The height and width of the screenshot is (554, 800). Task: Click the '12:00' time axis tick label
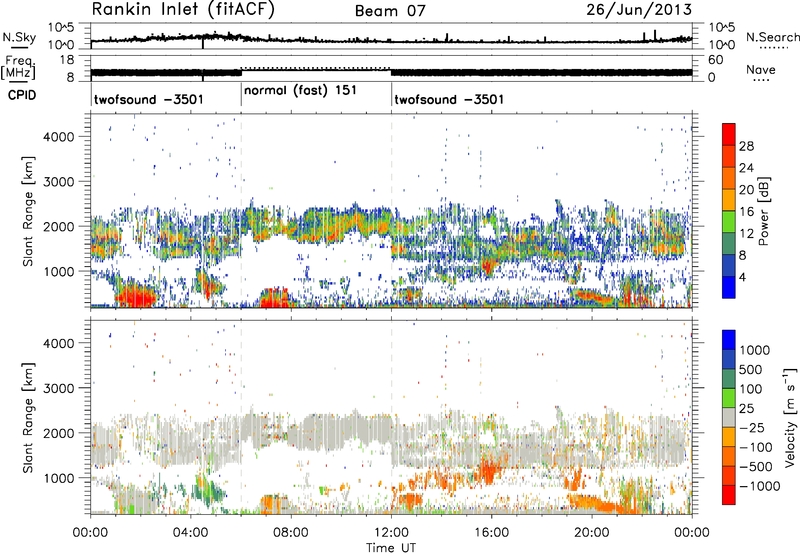tap(391, 533)
